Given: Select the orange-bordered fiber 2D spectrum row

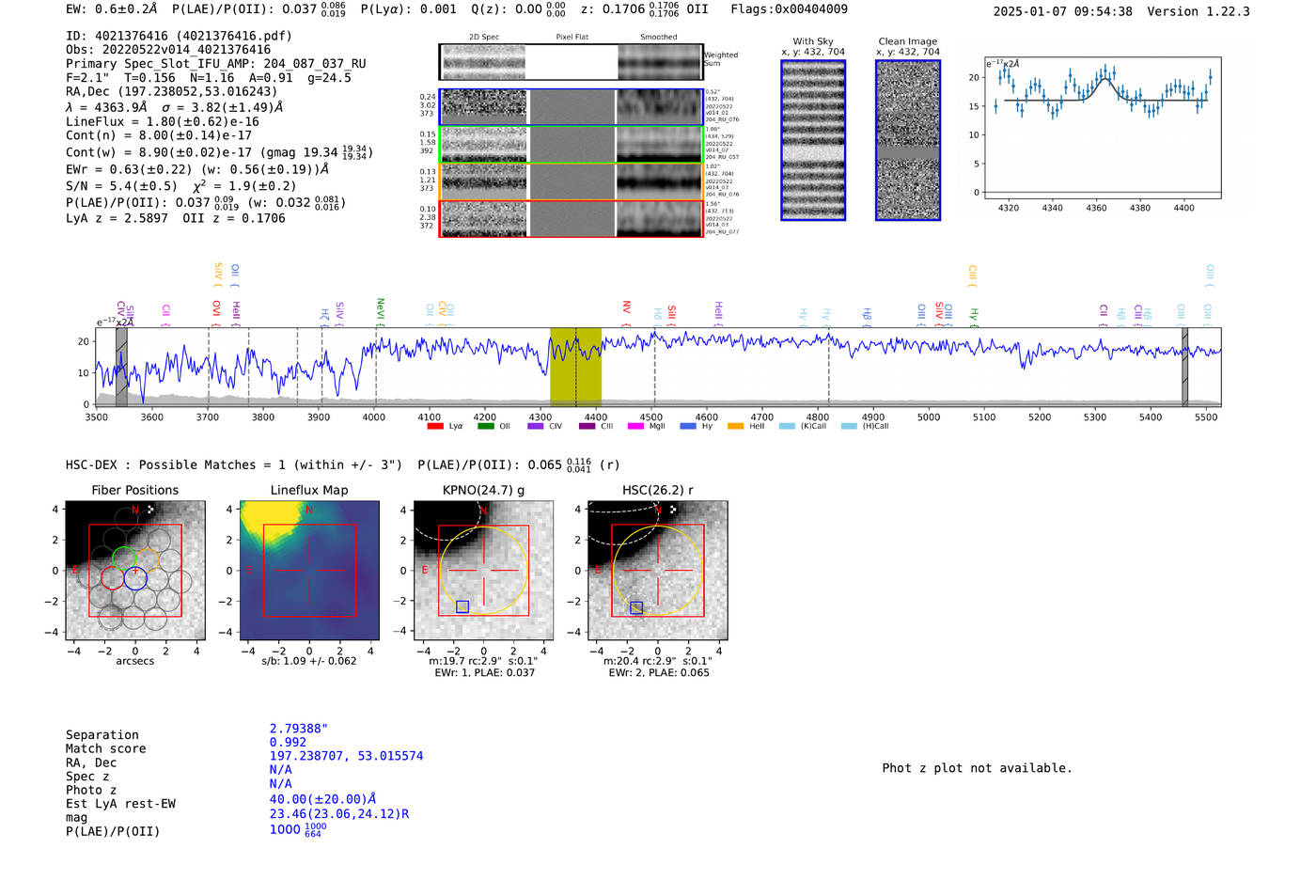Looking at the screenshot, I should (x=572, y=181).
